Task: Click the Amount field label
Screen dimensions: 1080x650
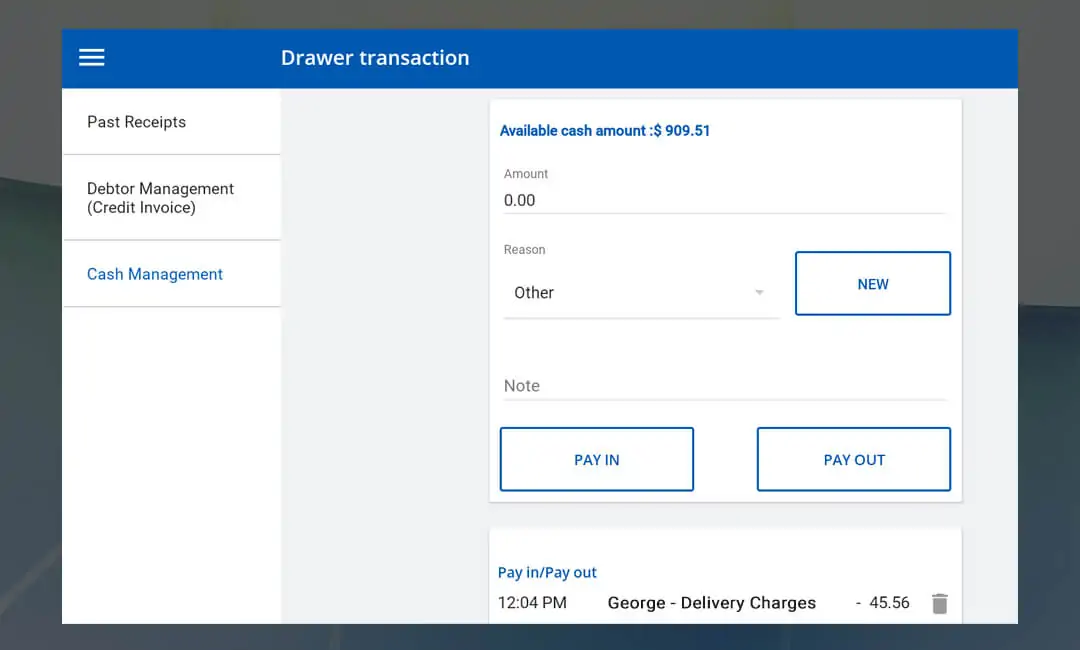Action: [x=526, y=174]
